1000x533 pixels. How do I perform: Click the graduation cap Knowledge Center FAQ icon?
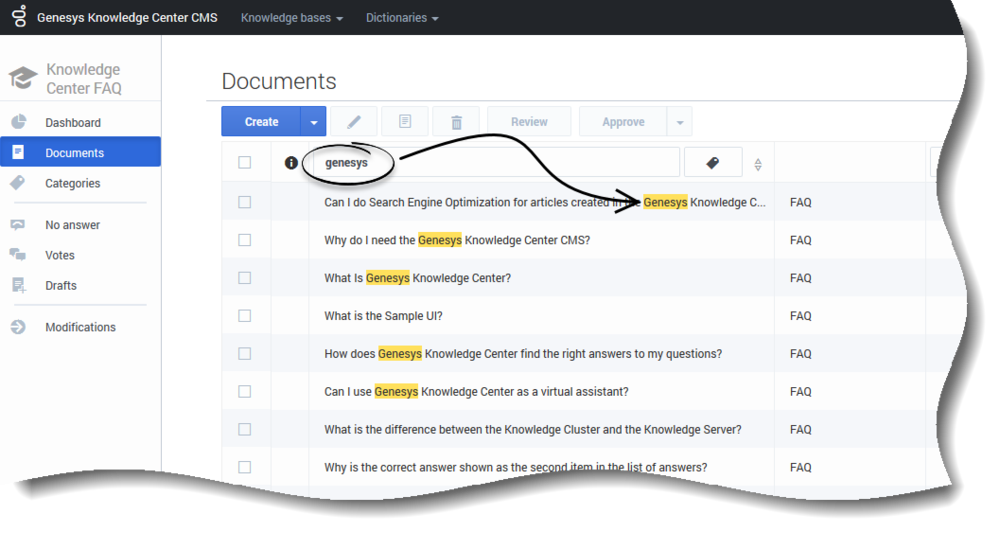tap(23, 78)
